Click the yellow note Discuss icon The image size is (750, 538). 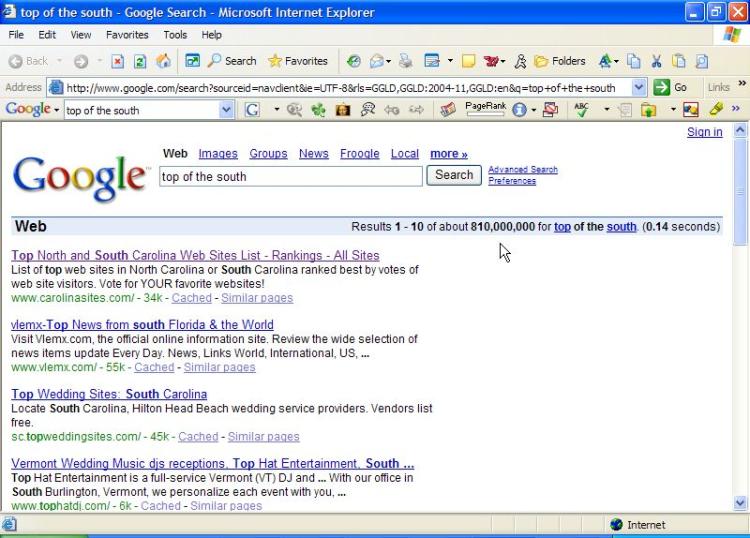[468, 61]
